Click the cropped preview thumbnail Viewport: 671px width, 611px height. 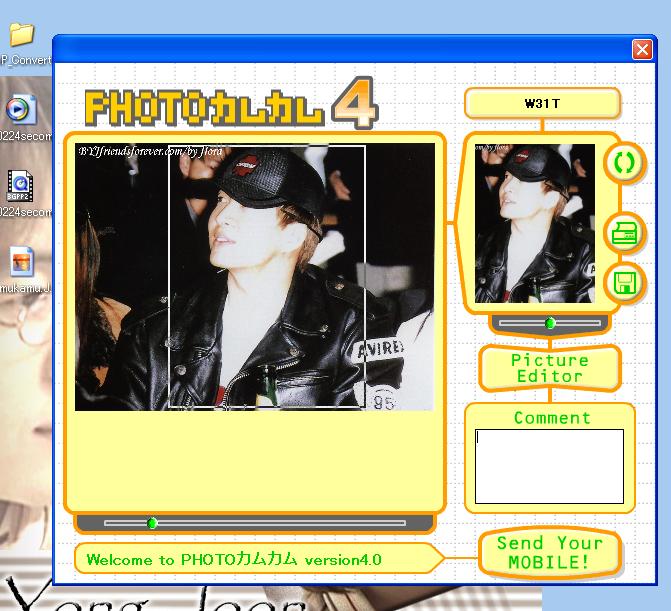534,223
